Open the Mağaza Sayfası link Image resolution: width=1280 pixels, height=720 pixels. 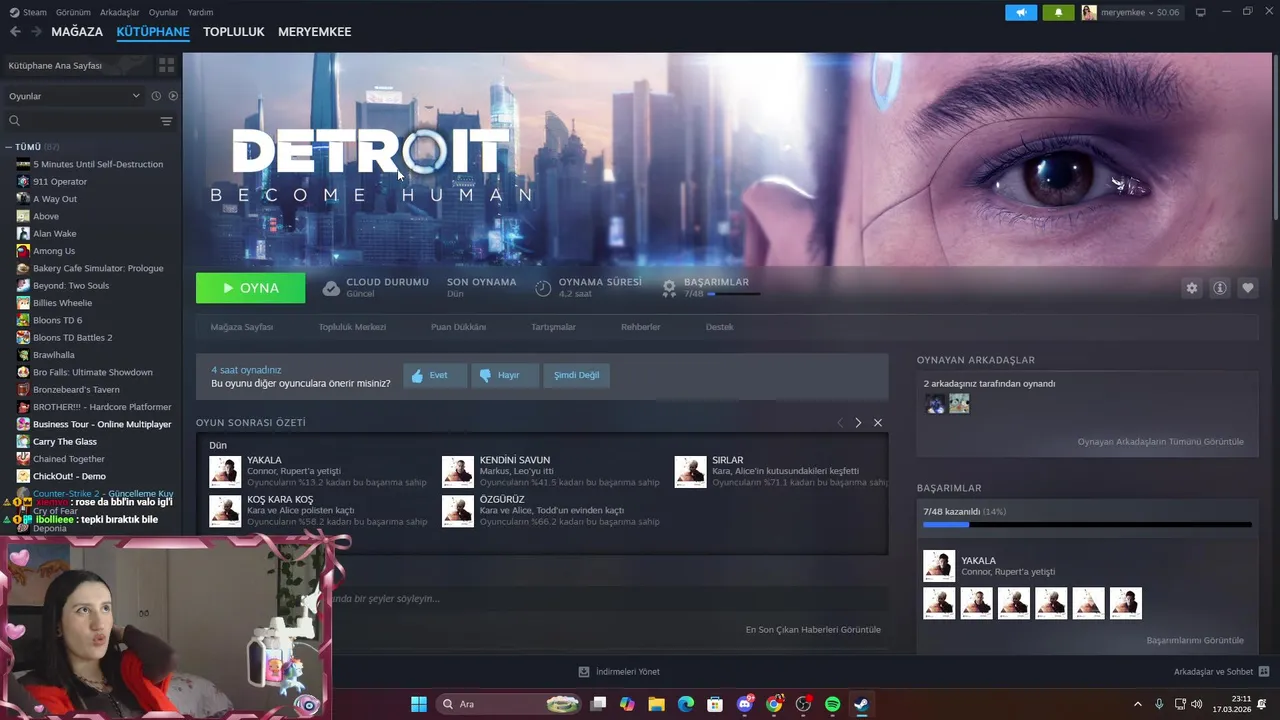click(x=242, y=327)
